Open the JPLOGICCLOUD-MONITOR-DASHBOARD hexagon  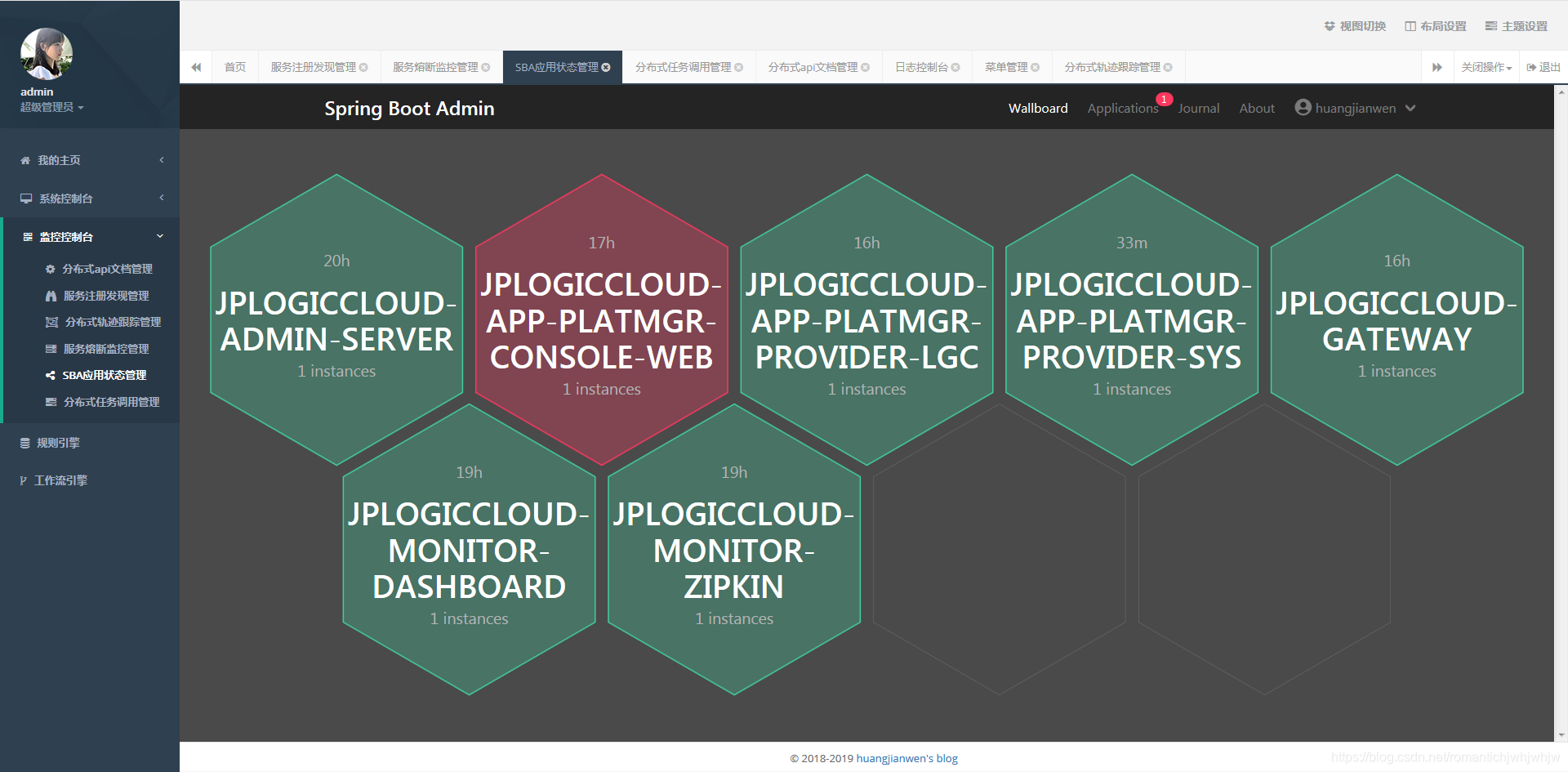click(470, 549)
